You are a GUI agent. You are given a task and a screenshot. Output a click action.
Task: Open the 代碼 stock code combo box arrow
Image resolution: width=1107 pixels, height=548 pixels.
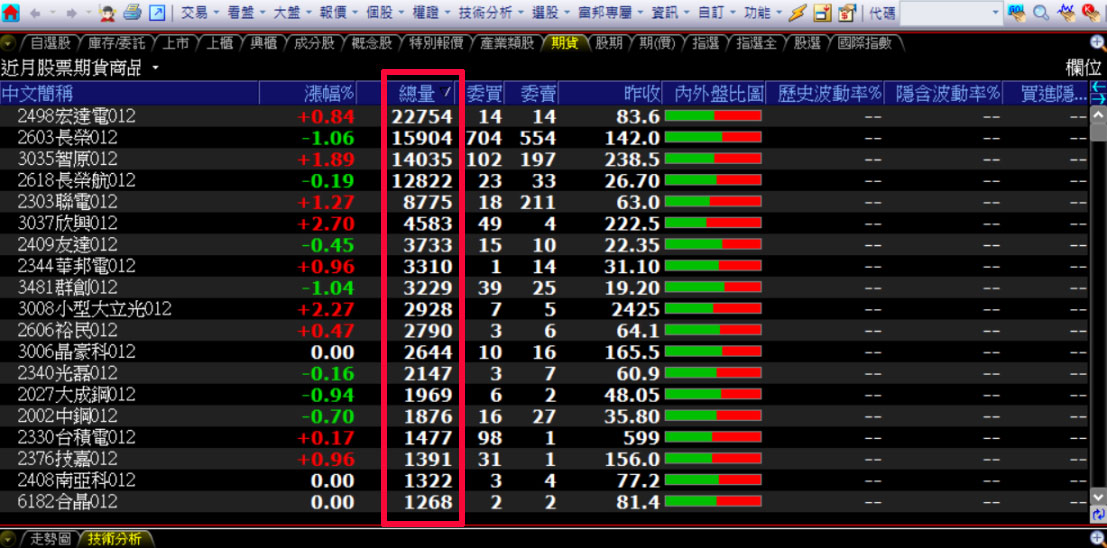click(x=995, y=13)
